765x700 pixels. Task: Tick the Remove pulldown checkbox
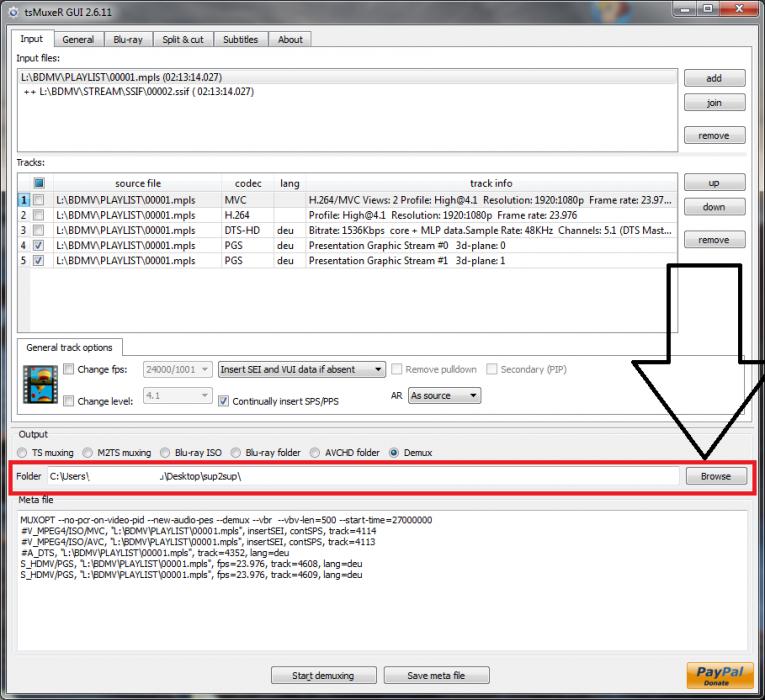pyautogui.click(x=397, y=369)
